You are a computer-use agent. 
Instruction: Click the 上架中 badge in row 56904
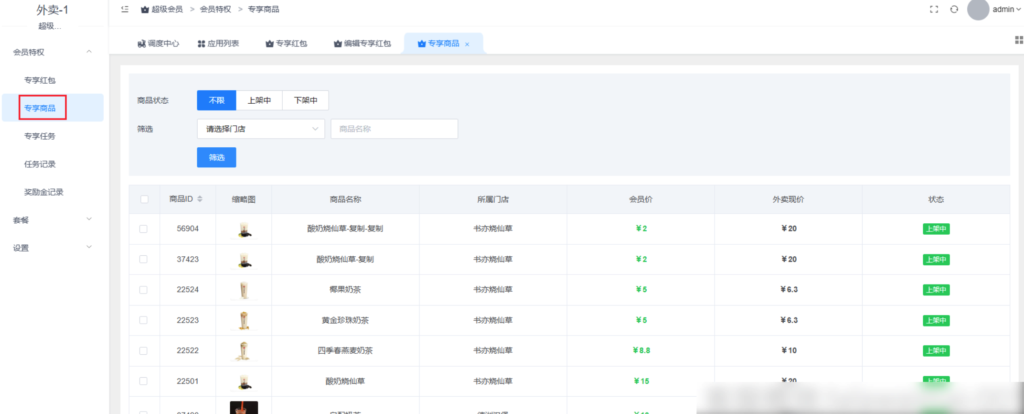point(936,229)
